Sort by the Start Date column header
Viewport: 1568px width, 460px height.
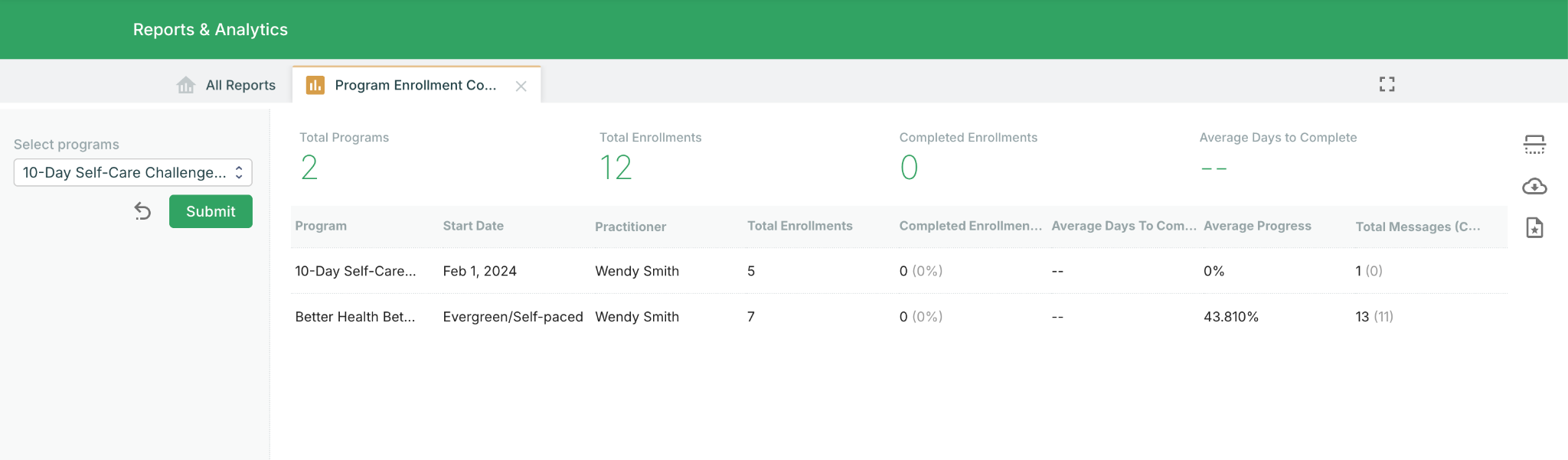473,226
